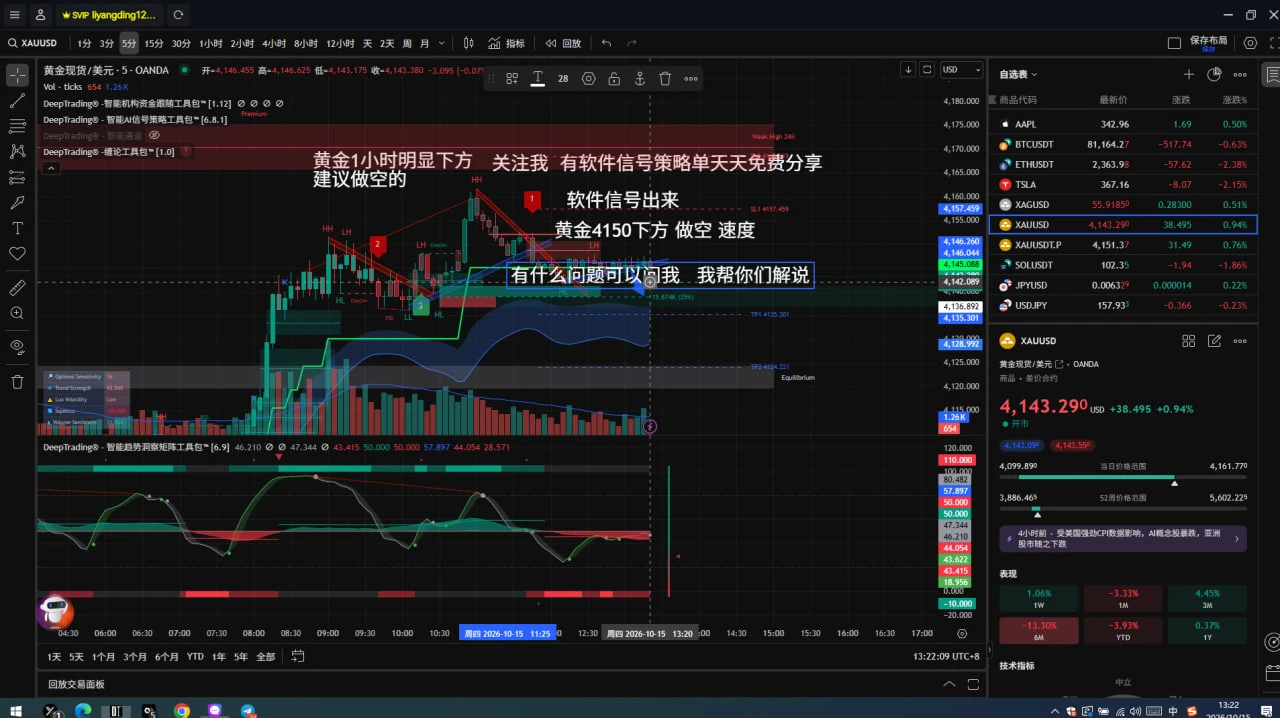Screen dimensions: 1280x718
Task: Open the candlestick chart style selector
Action: pos(469,43)
